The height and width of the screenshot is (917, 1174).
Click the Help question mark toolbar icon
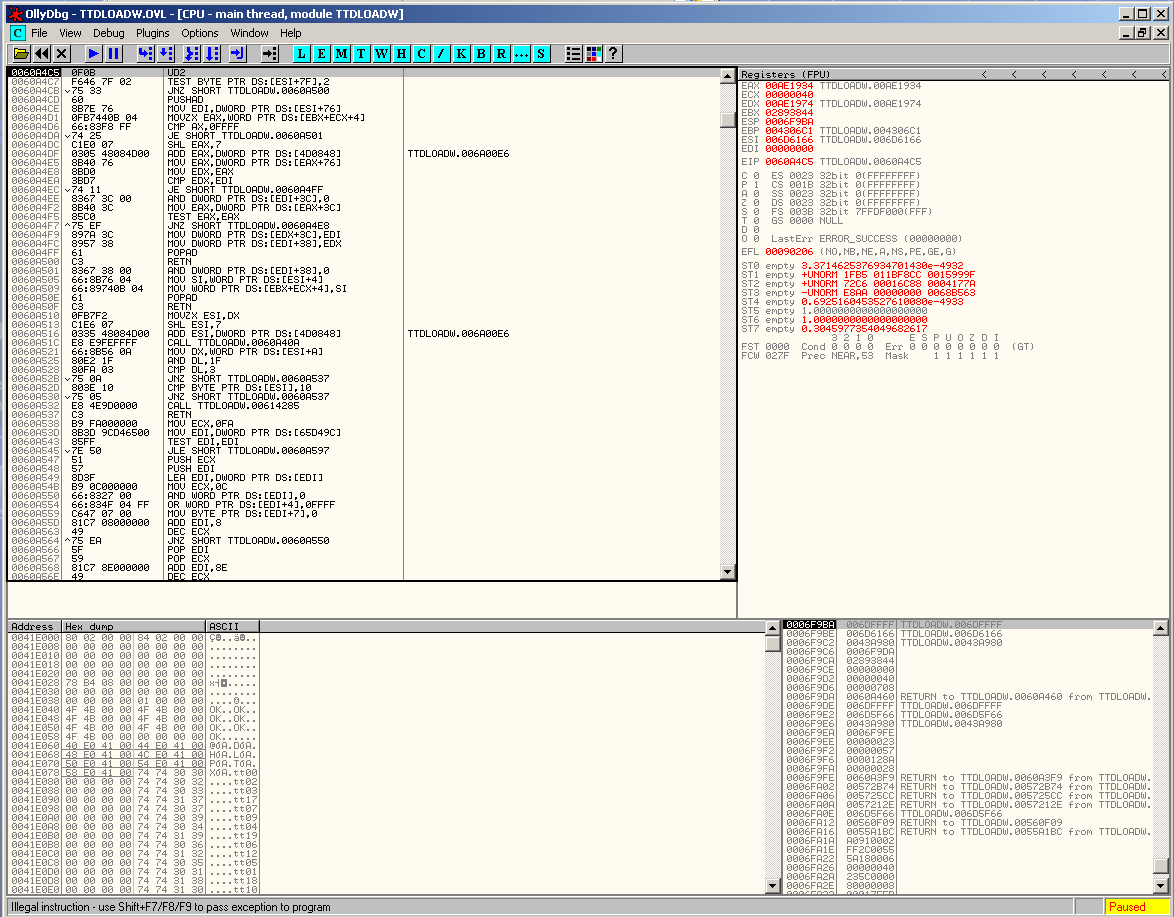[x=613, y=53]
